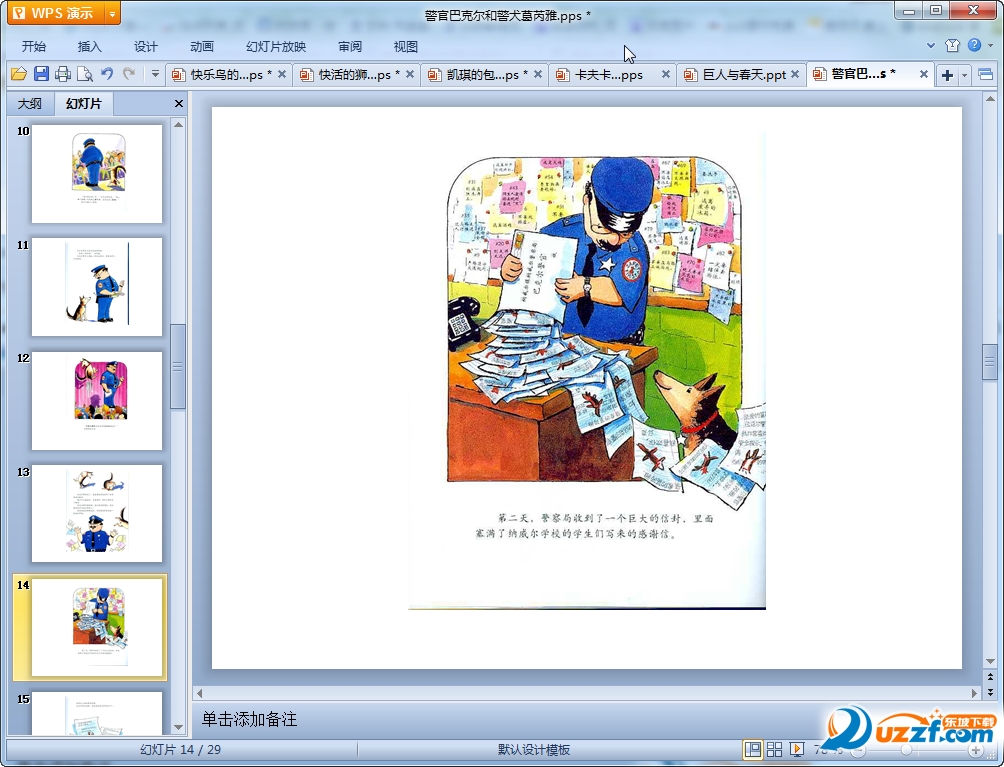Open help with the question mark icon

coord(975,45)
